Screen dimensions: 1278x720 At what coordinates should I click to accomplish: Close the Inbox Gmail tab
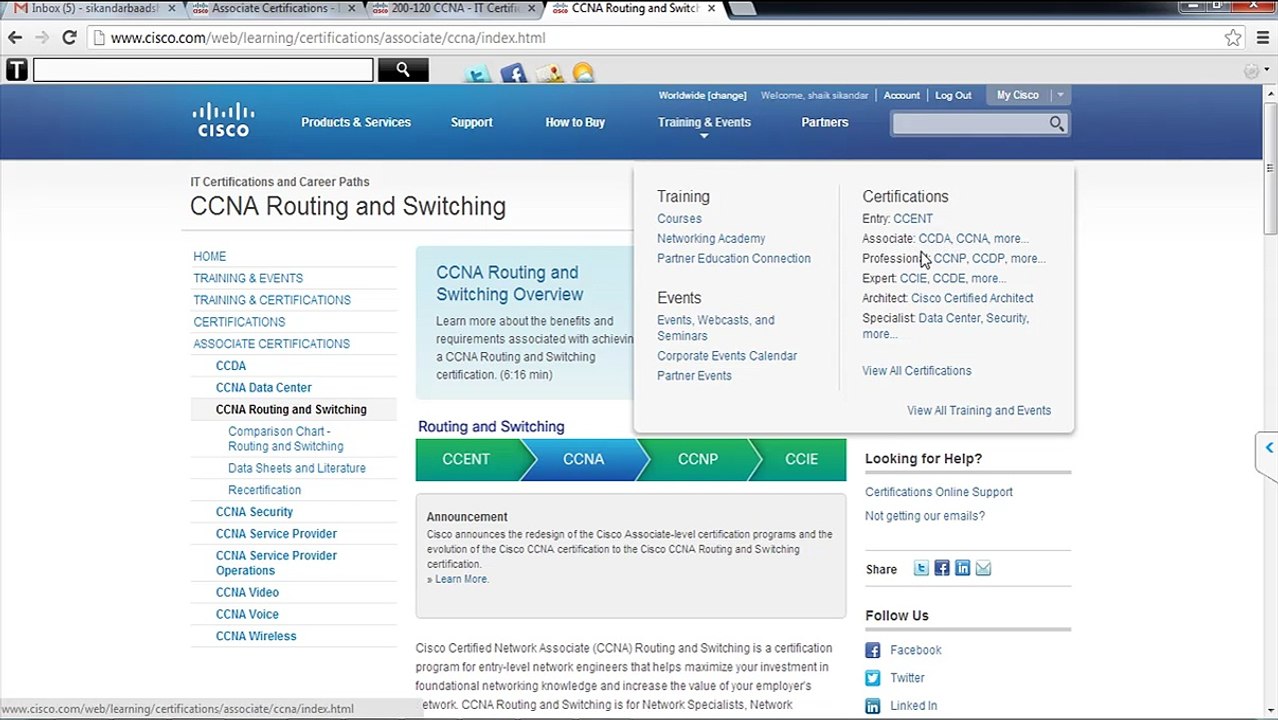pos(171,9)
